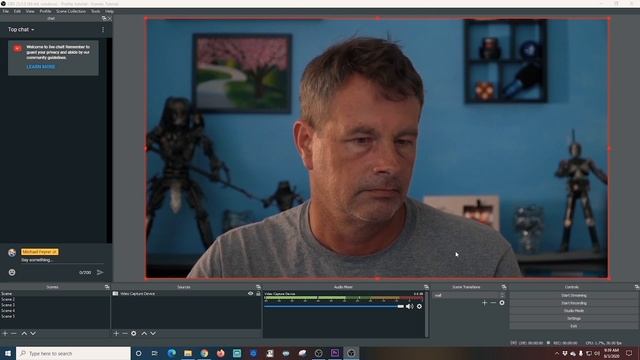Open the File menu
Viewport: 640px width, 360px height.
click(5, 11)
